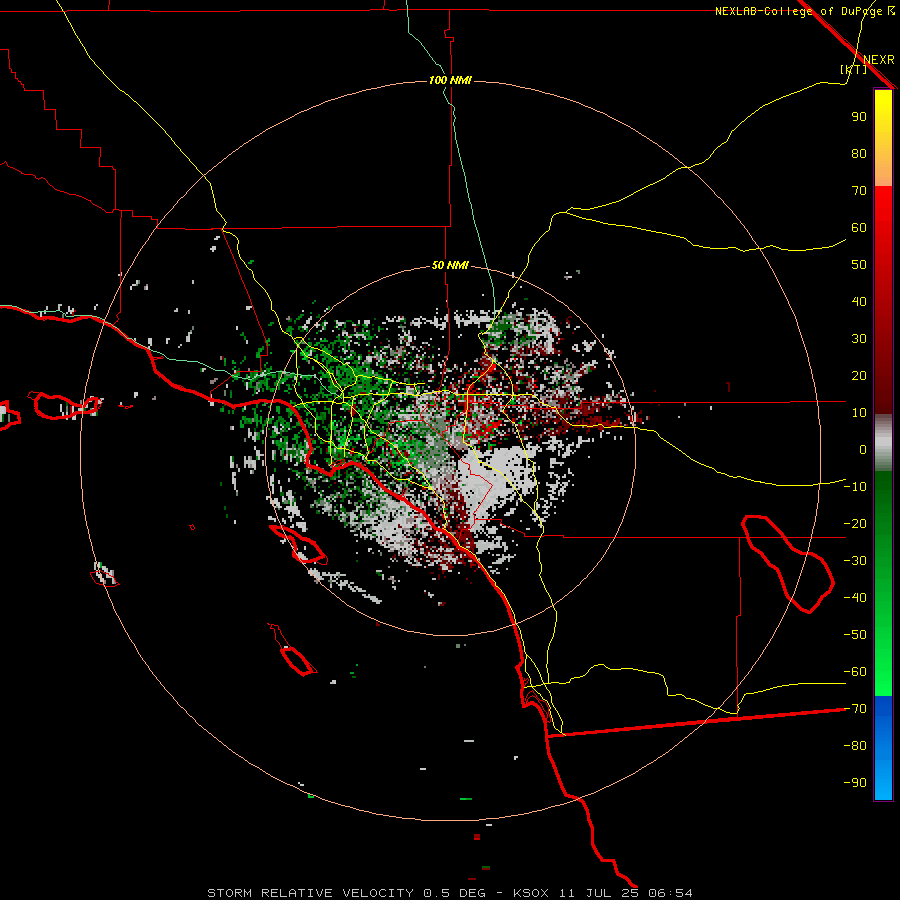Image resolution: width=900 pixels, height=900 pixels.
Task: Click the 50 NMI range ring label
Action: pyautogui.click(x=450, y=265)
